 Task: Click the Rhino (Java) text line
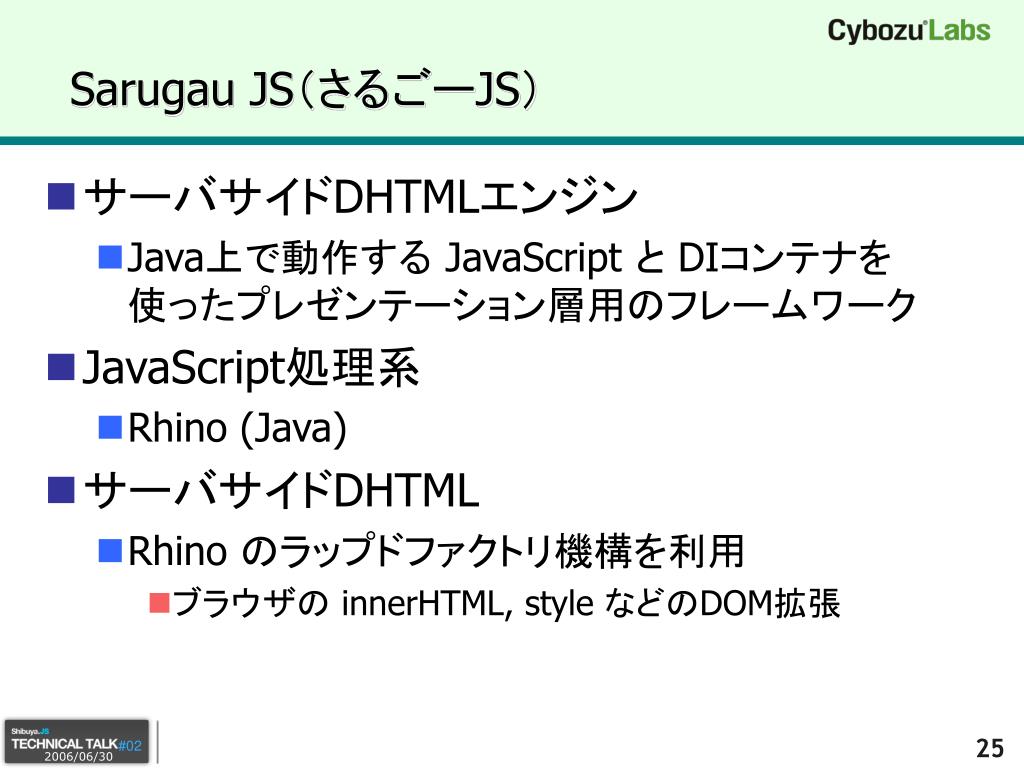coord(238,429)
